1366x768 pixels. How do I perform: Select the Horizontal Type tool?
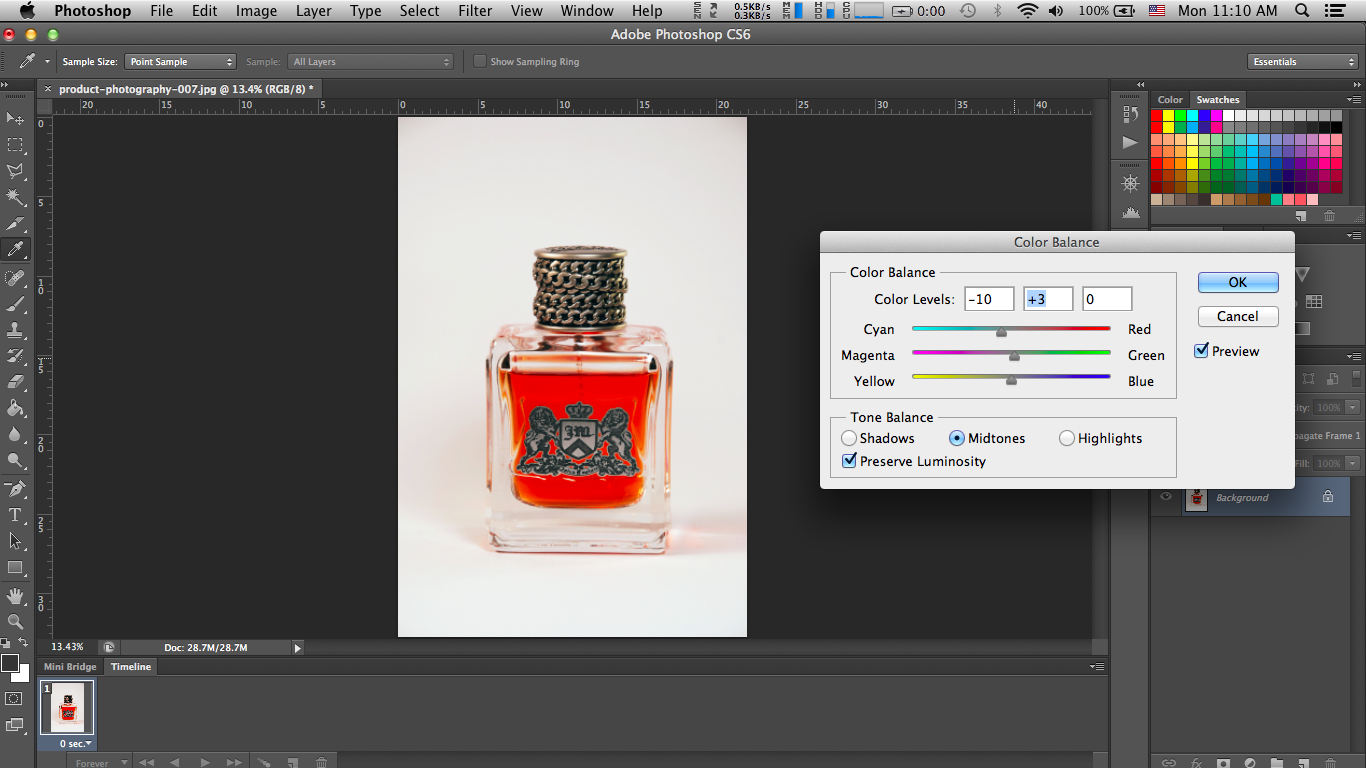pos(15,515)
